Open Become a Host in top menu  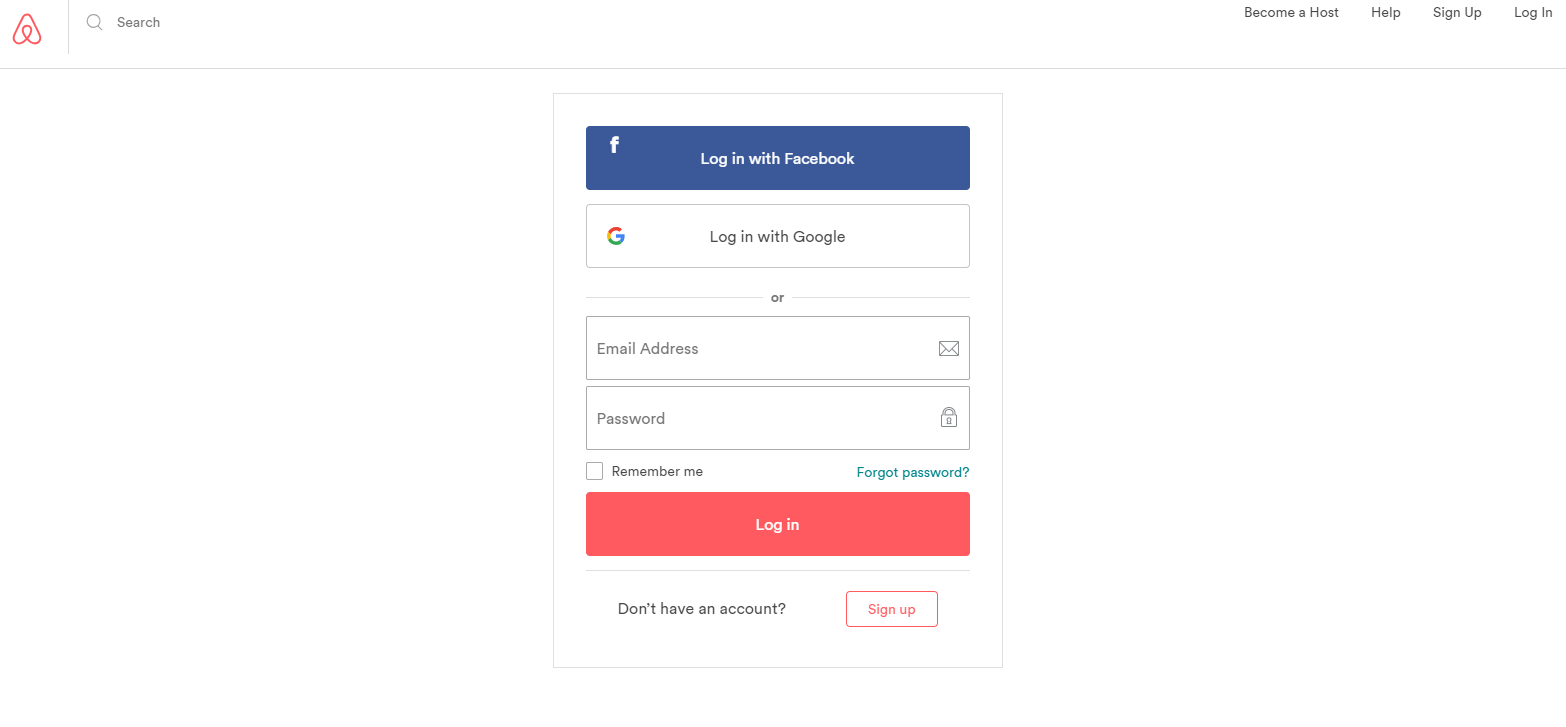[x=1291, y=13]
